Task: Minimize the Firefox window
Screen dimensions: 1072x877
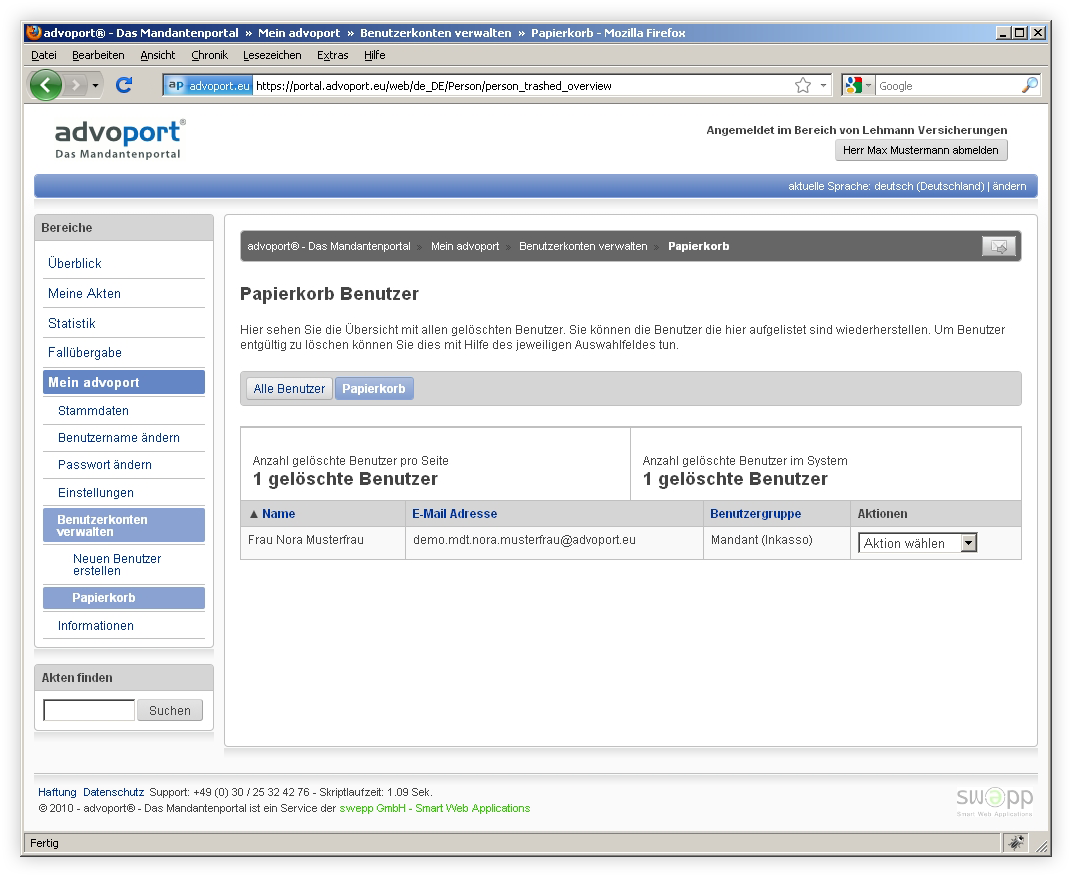Action: (x=1003, y=32)
